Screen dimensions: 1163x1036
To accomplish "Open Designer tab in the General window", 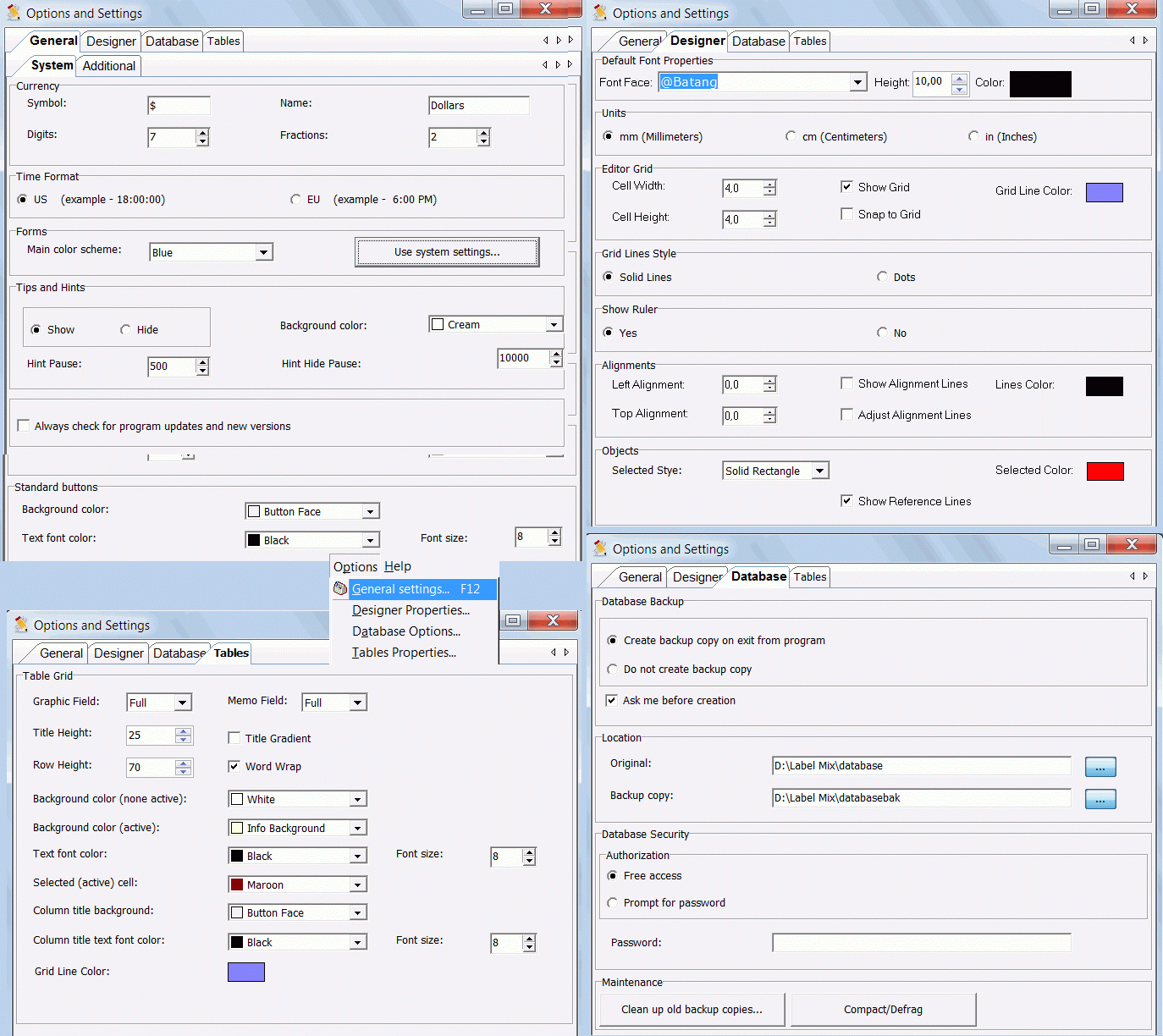I will 111,41.
